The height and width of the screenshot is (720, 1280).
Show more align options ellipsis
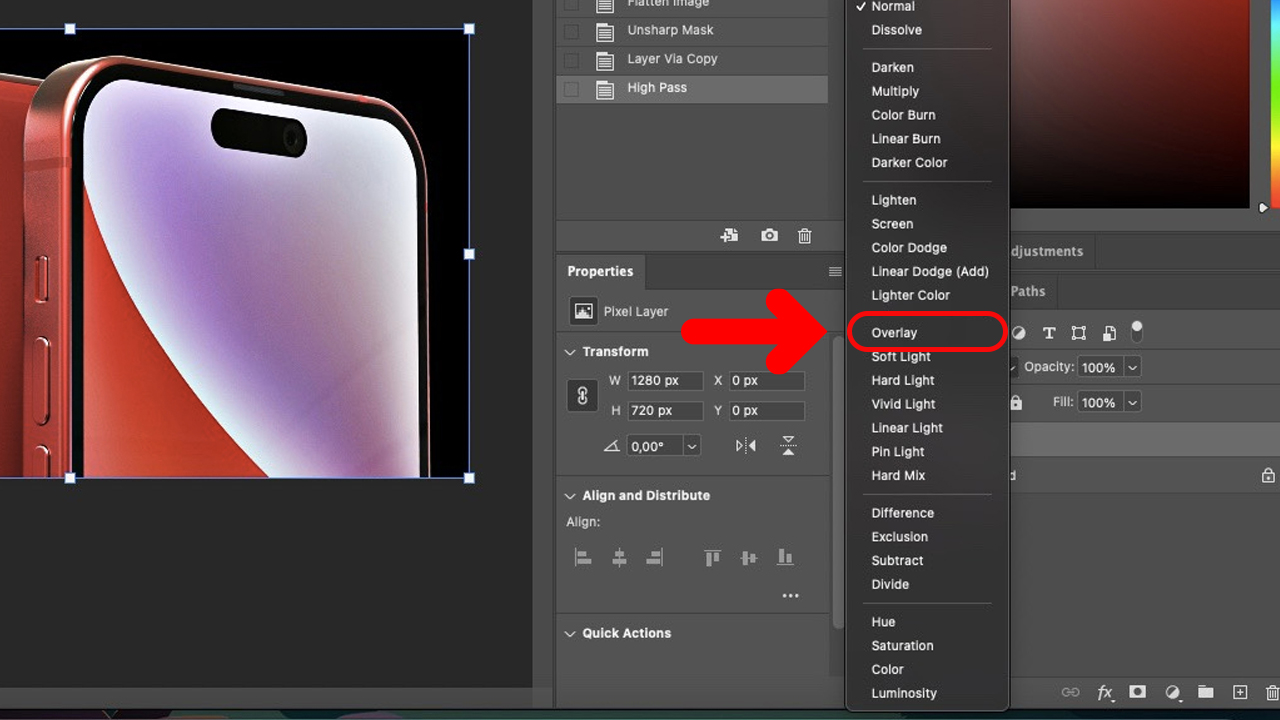791,596
